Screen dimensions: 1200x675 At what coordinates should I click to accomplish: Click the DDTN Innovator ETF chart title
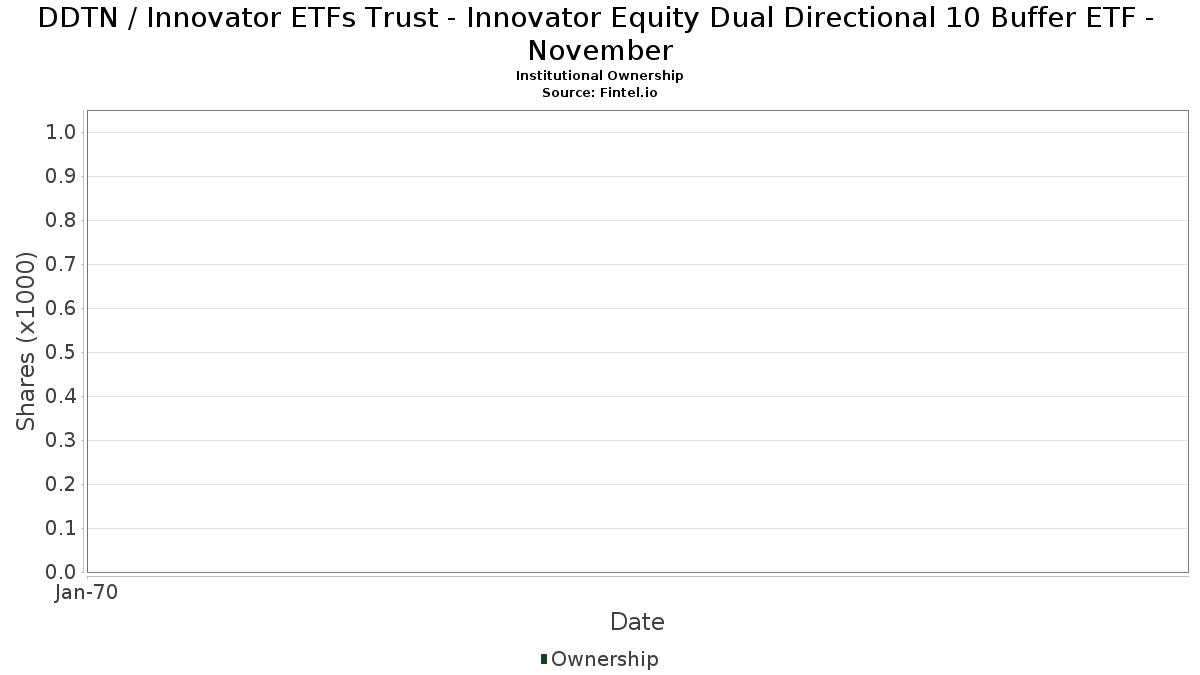pos(599,34)
